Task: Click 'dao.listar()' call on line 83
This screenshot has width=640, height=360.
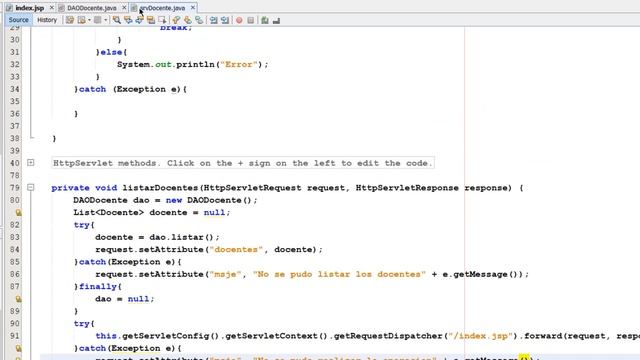Action: [x=182, y=237]
